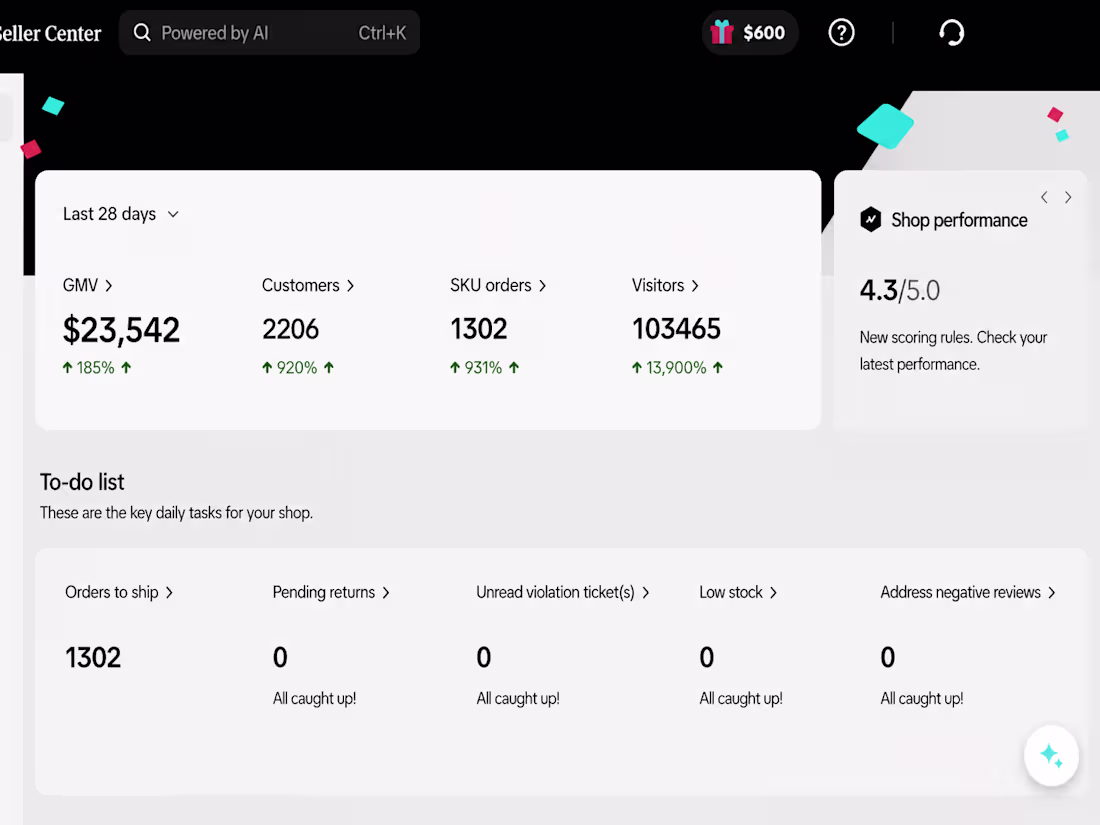Open the Customers details link
This screenshot has height=825, width=1100.
(308, 286)
